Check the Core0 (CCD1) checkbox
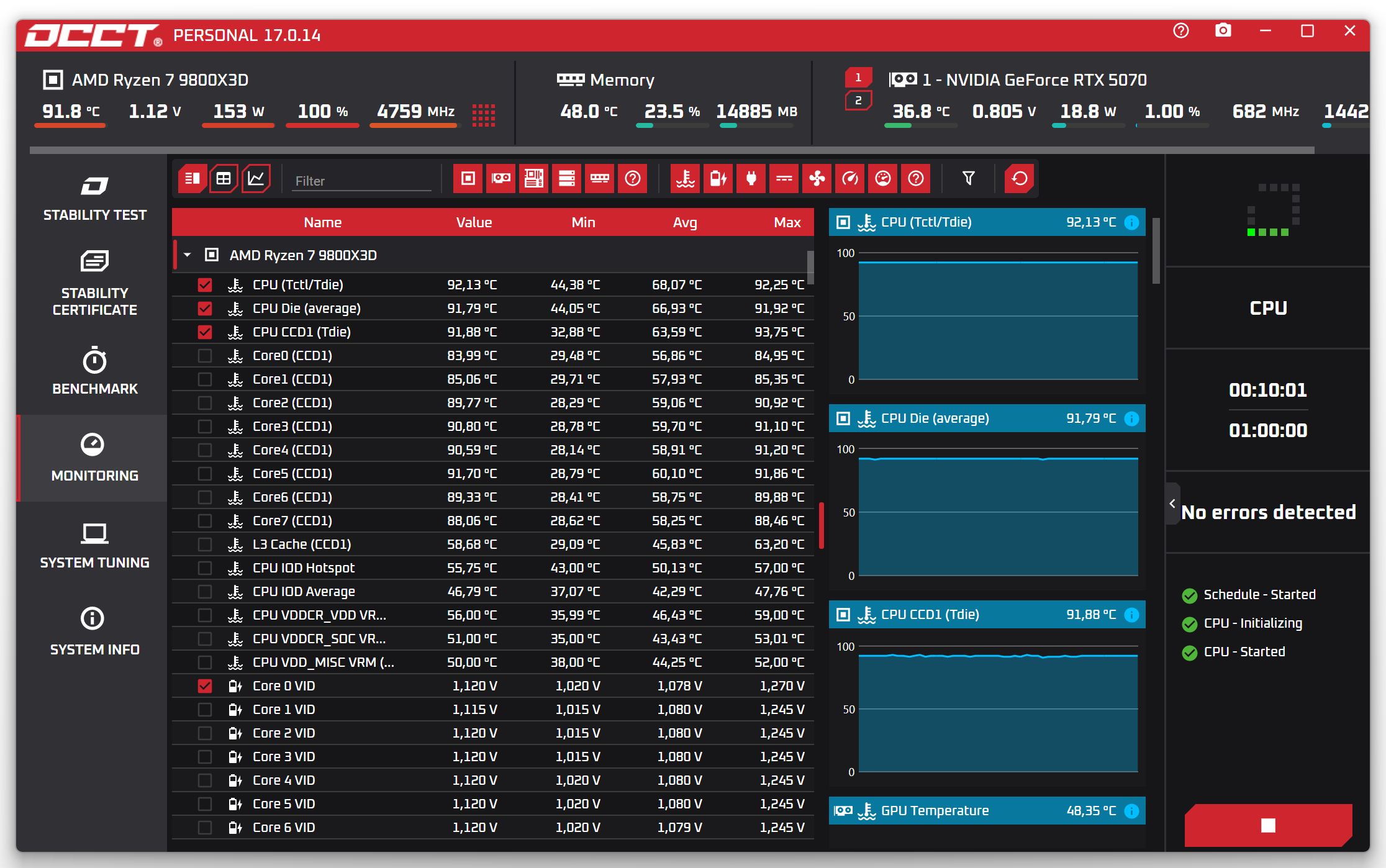Viewport: 1386px width, 868px height. [x=205, y=356]
